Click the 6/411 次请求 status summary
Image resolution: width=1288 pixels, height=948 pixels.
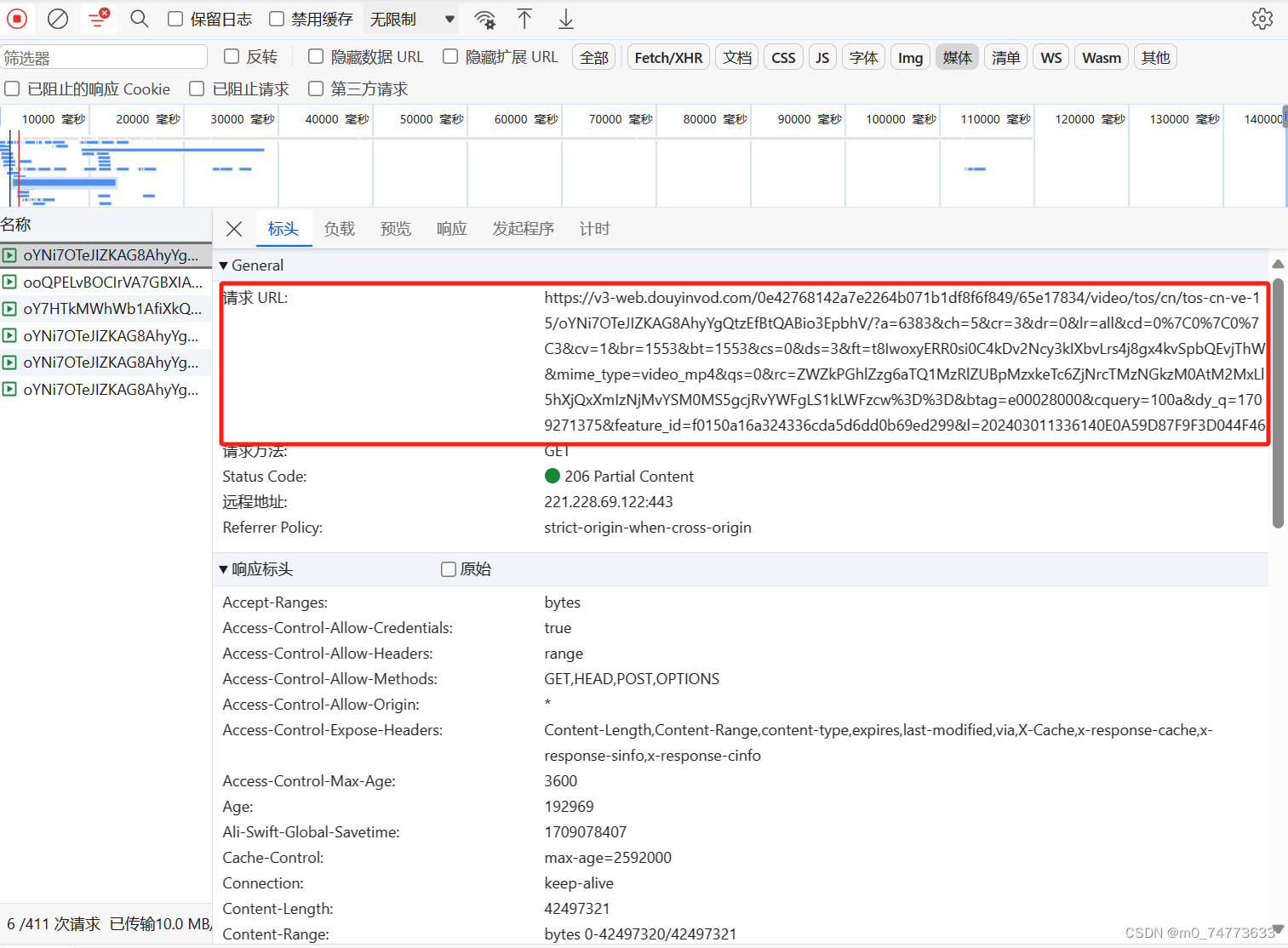tap(54, 924)
